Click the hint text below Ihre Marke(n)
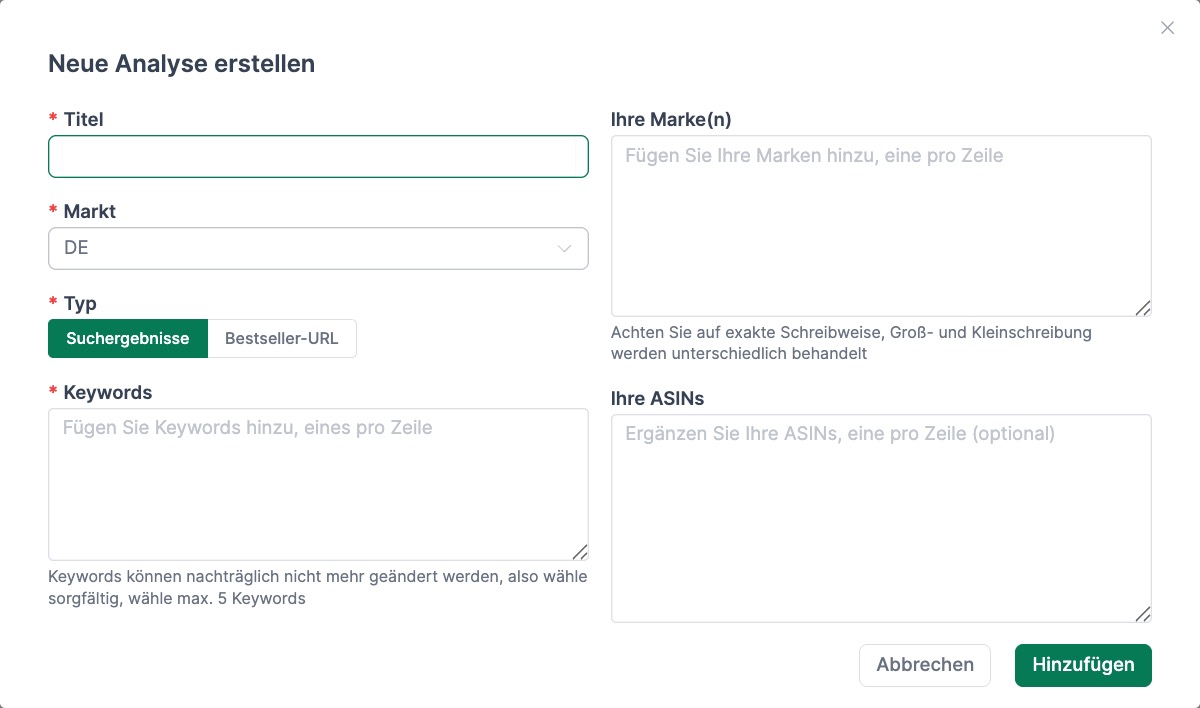Viewport: 1200px width, 708px height. (x=851, y=344)
